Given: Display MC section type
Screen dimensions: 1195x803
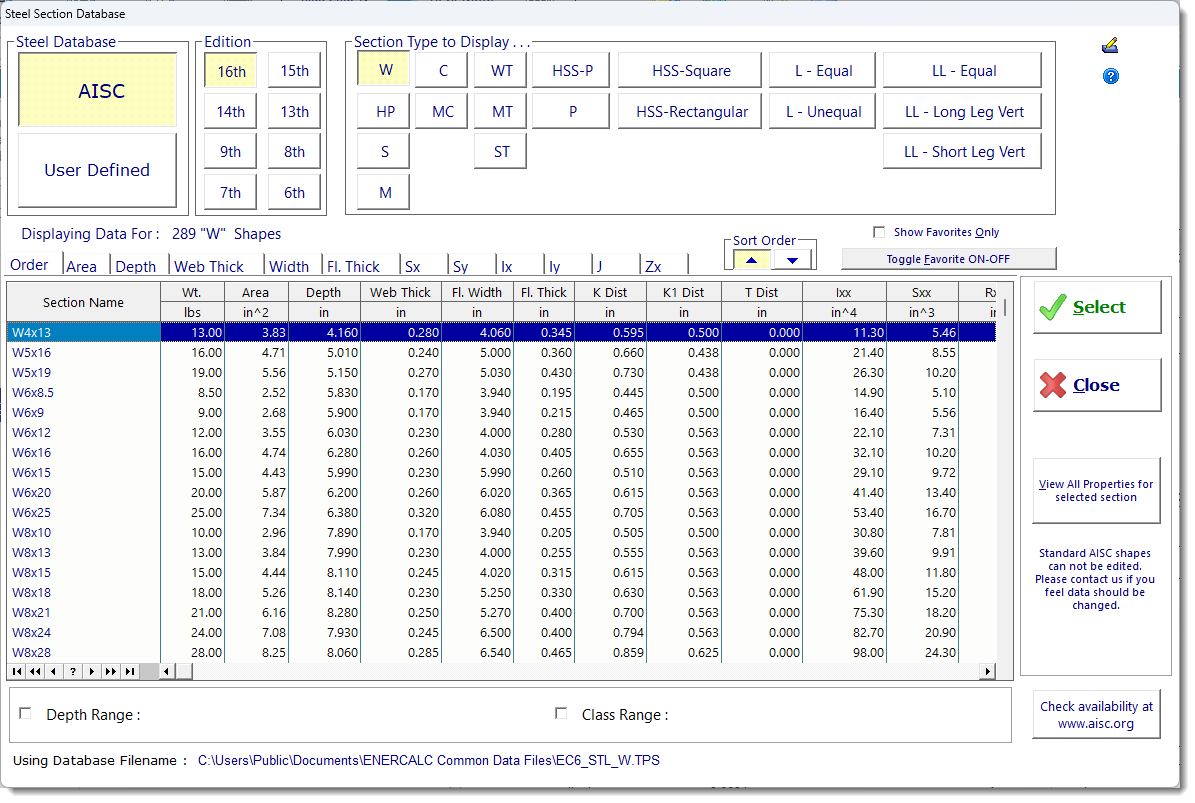Looking at the screenshot, I should pyautogui.click(x=442, y=111).
